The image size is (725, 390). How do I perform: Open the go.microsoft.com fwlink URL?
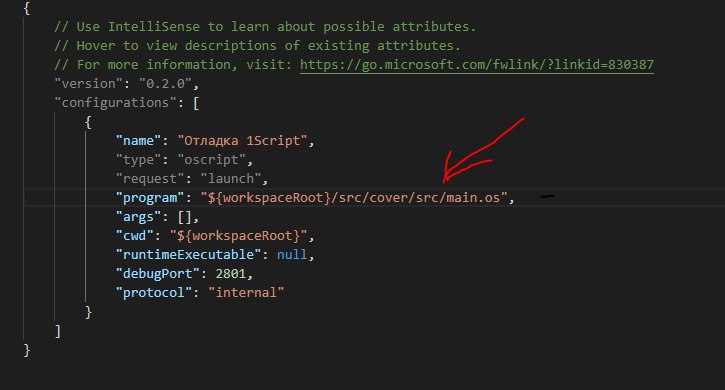pos(477,64)
